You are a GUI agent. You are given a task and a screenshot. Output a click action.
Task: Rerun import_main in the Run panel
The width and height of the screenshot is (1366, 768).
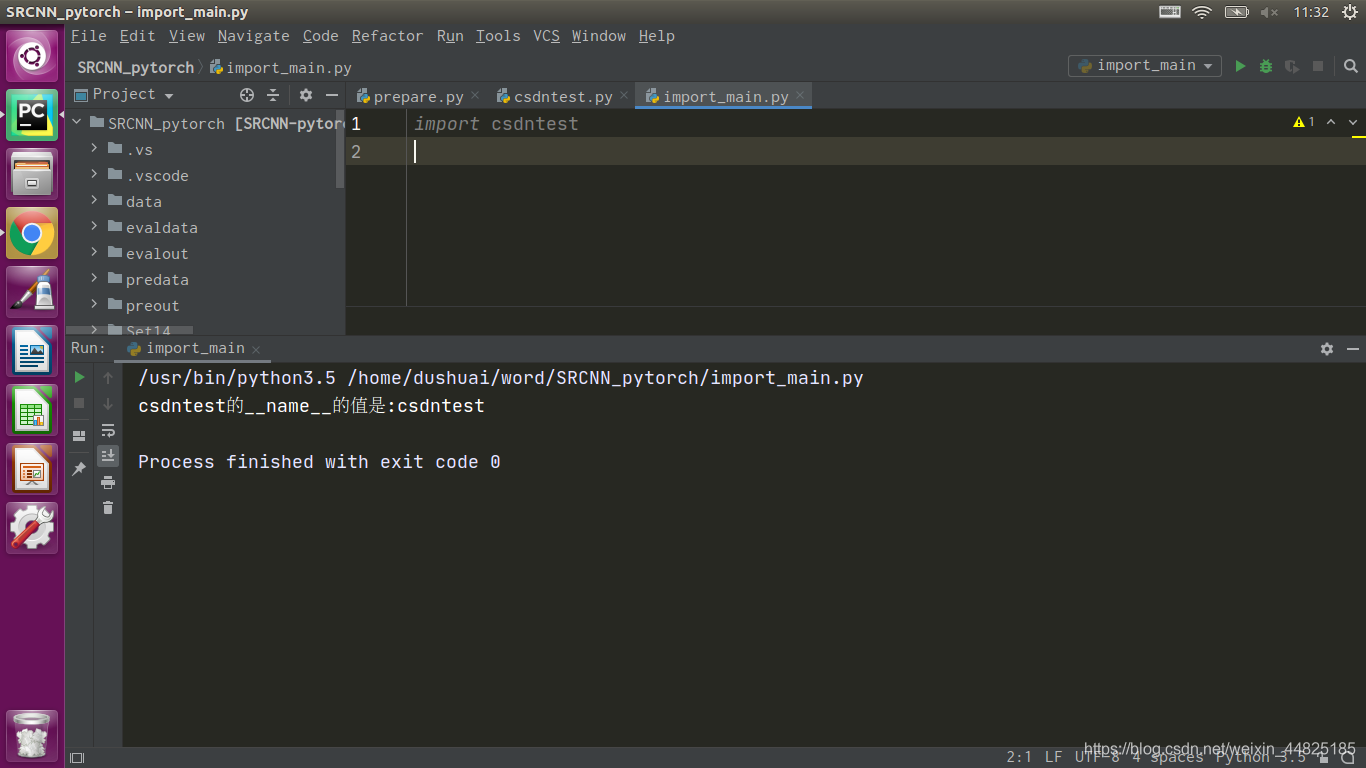79,377
